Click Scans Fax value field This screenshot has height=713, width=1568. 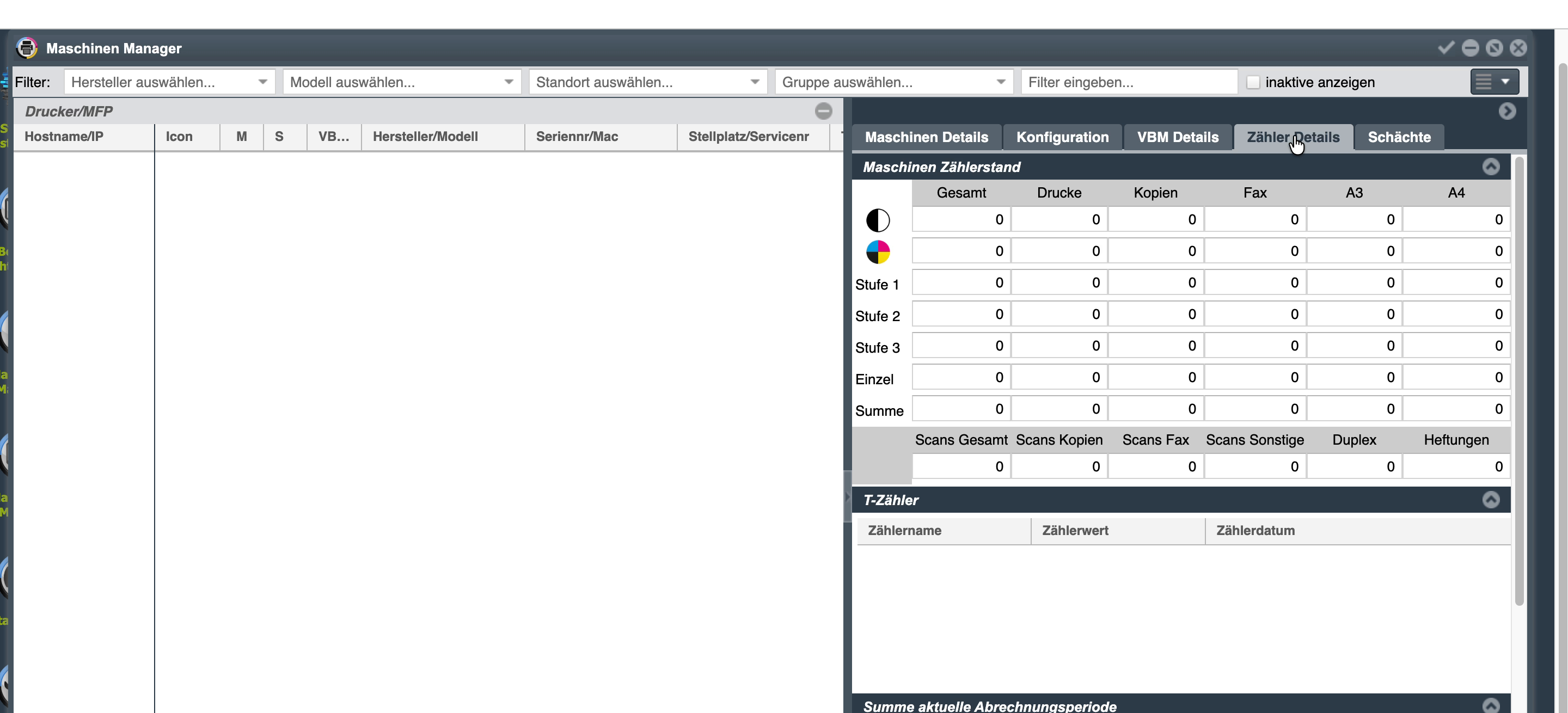pos(1155,466)
